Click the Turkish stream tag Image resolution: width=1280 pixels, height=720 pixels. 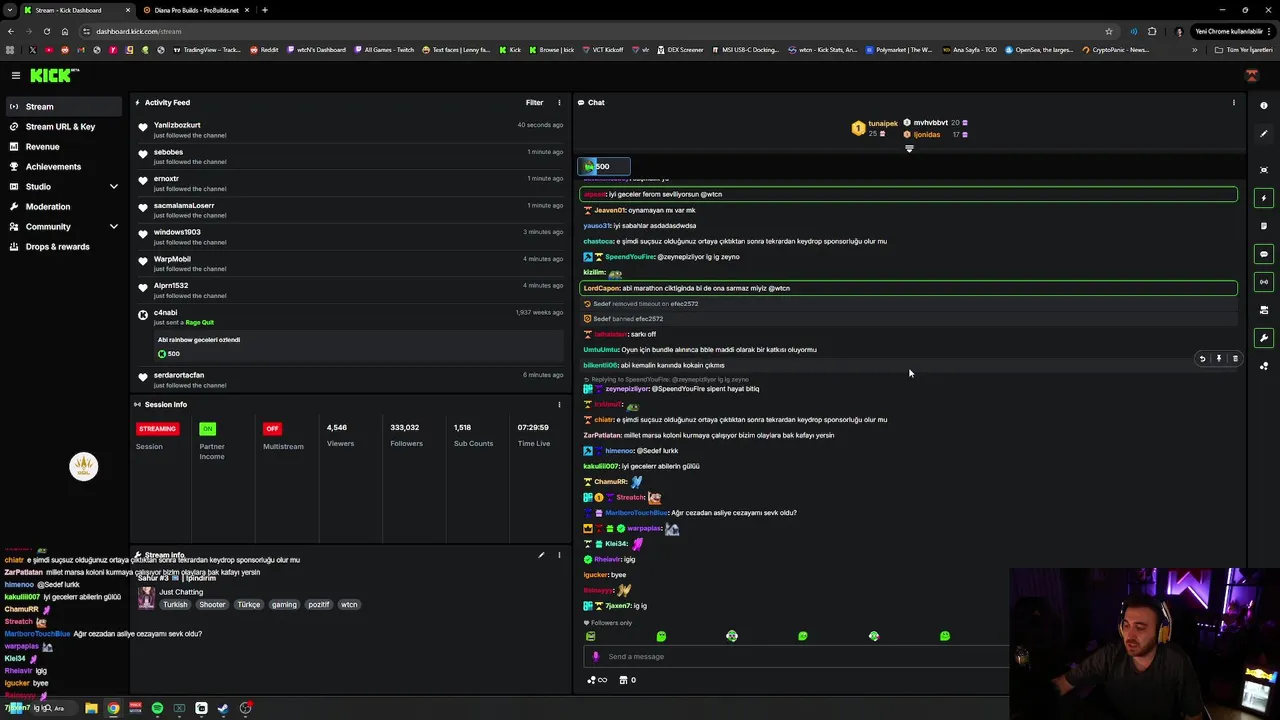175,604
